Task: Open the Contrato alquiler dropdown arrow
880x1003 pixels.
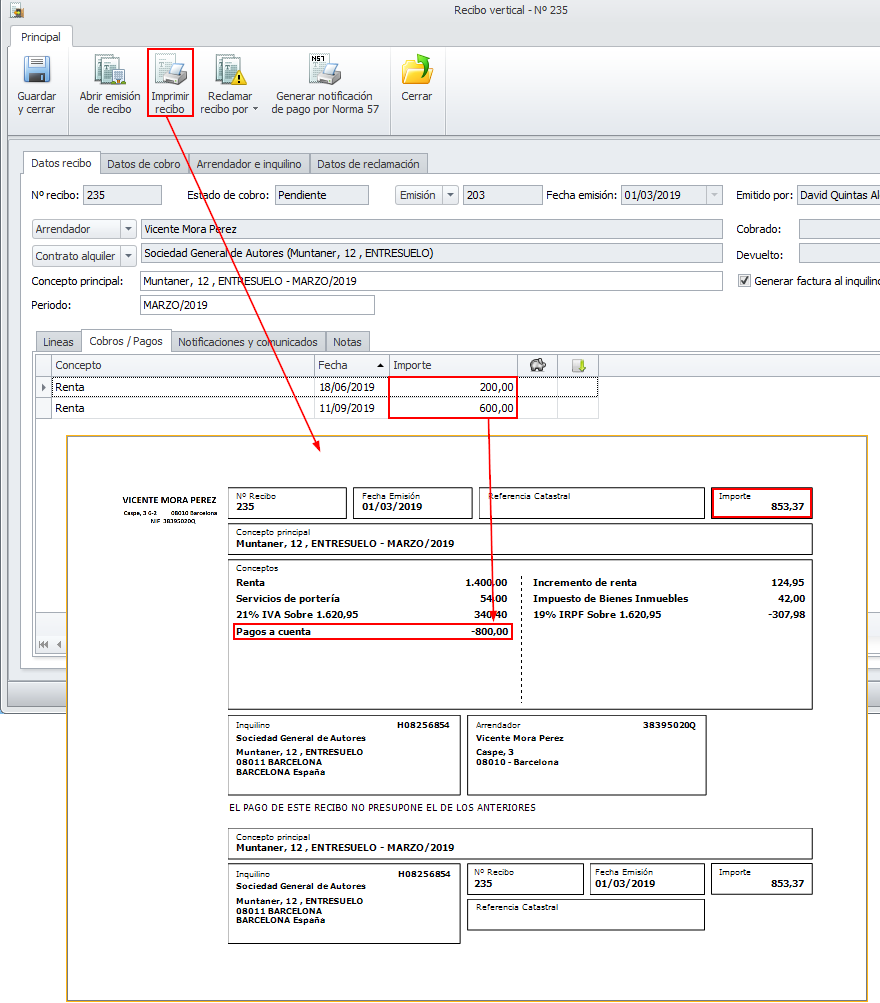Action: click(x=128, y=256)
